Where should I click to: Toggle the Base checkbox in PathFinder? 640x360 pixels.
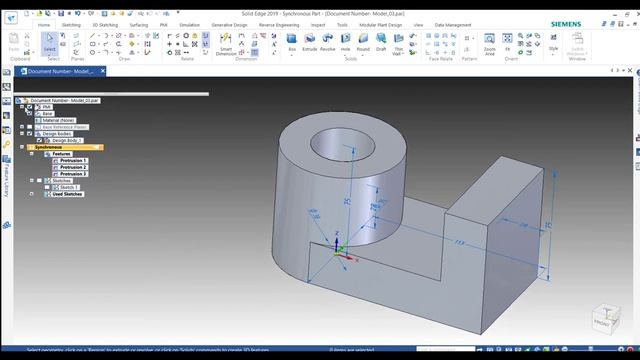click(29, 113)
